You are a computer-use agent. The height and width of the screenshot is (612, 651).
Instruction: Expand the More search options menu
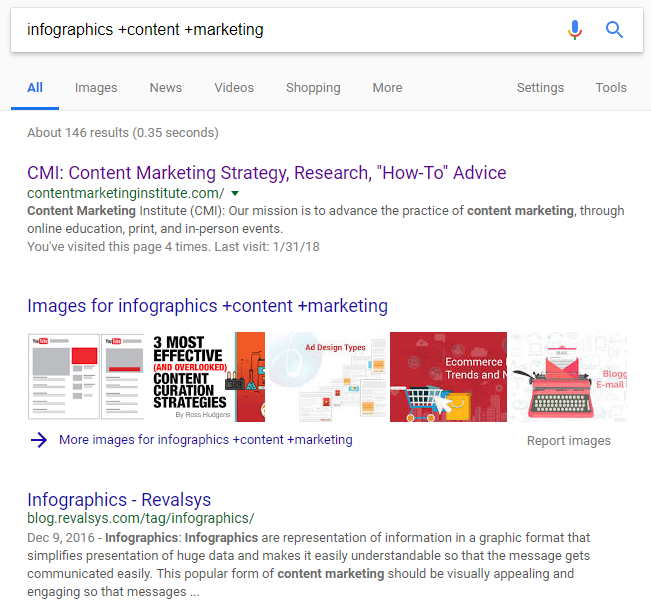[x=387, y=88]
